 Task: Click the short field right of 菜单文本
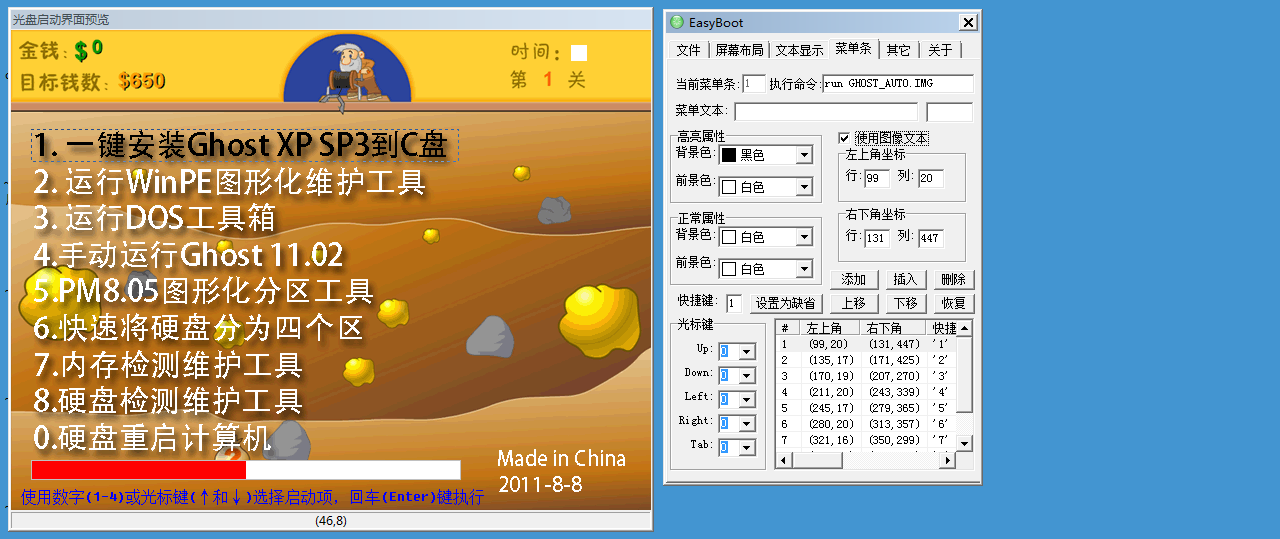click(950, 112)
